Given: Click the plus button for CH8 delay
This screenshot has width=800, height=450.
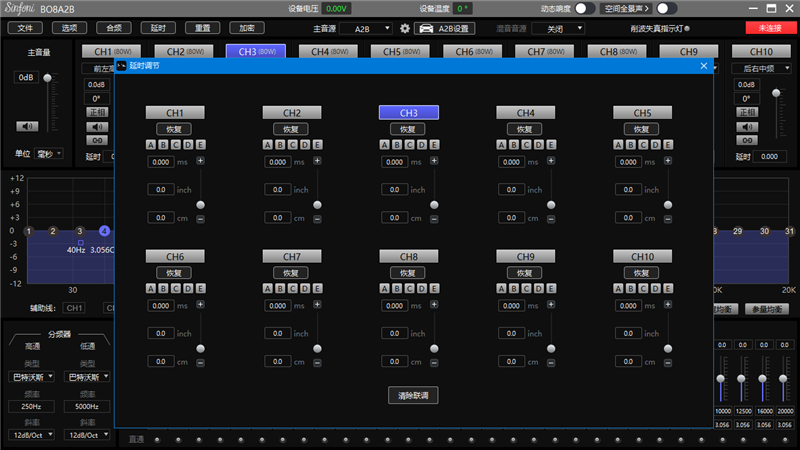Looking at the screenshot, I should pos(434,305).
